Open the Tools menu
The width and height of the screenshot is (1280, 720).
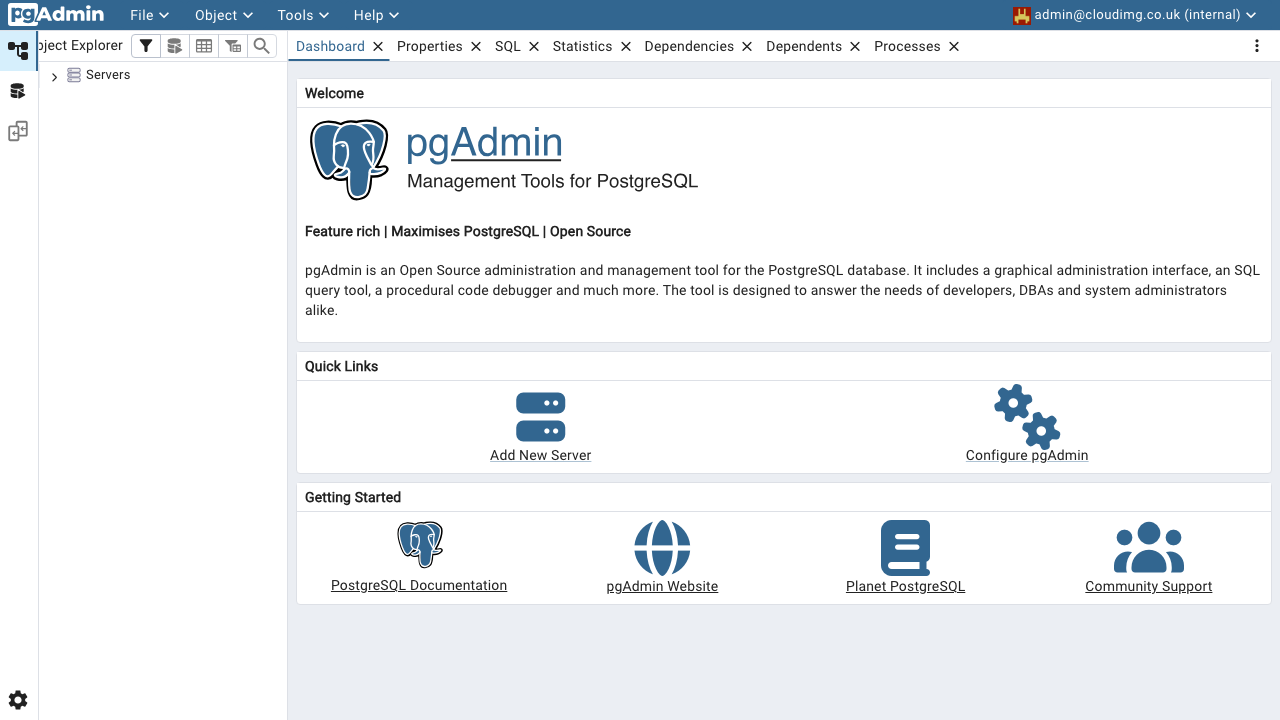click(304, 15)
